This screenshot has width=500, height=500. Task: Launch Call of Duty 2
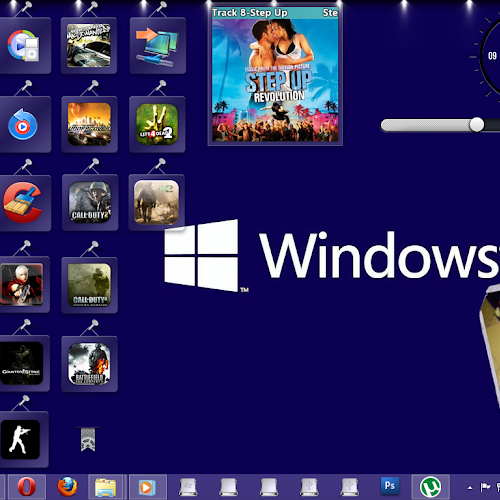(x=90, y=202)
